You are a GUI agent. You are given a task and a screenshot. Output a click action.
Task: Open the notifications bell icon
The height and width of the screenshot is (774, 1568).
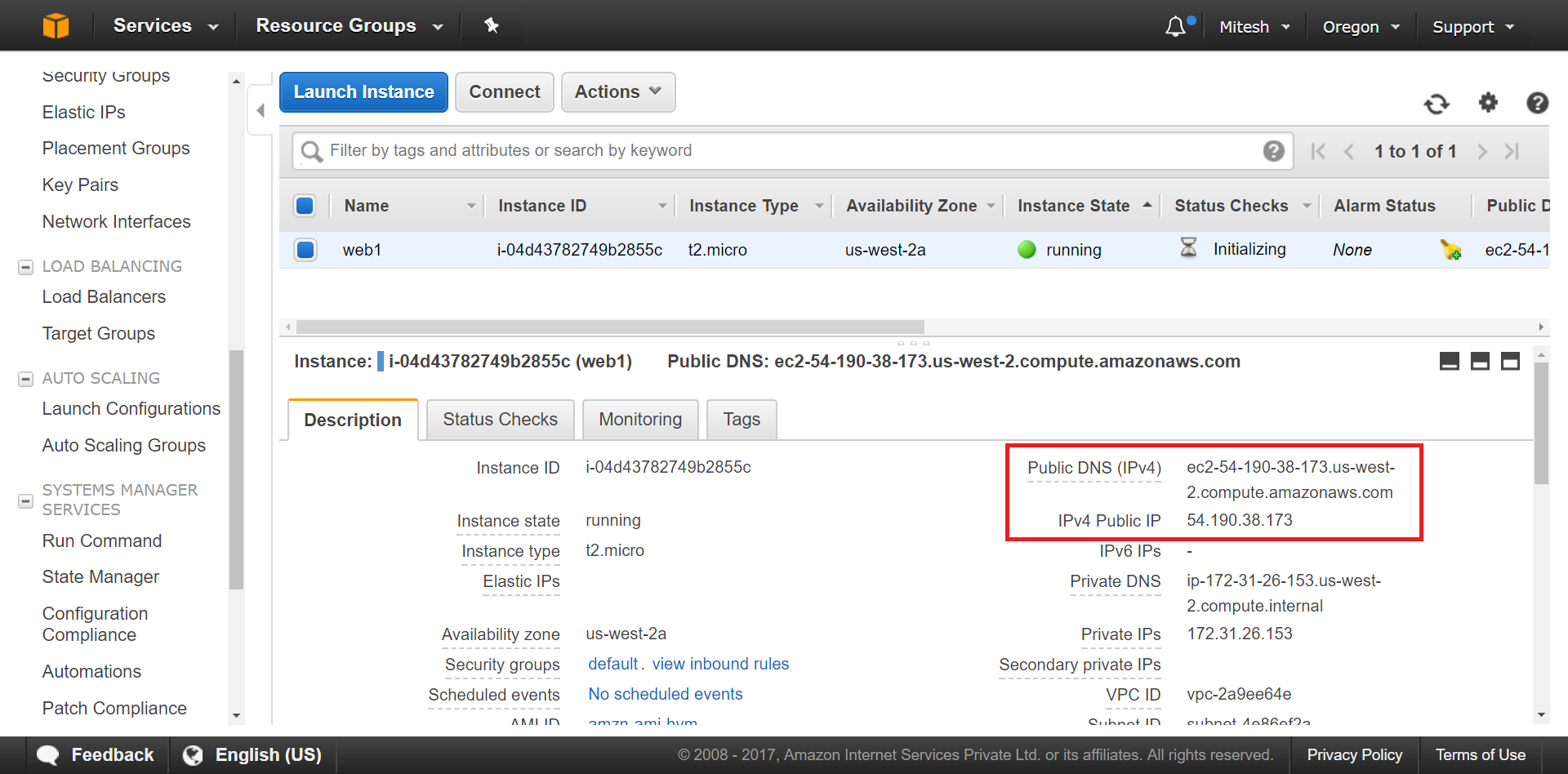pos(1175,26)
